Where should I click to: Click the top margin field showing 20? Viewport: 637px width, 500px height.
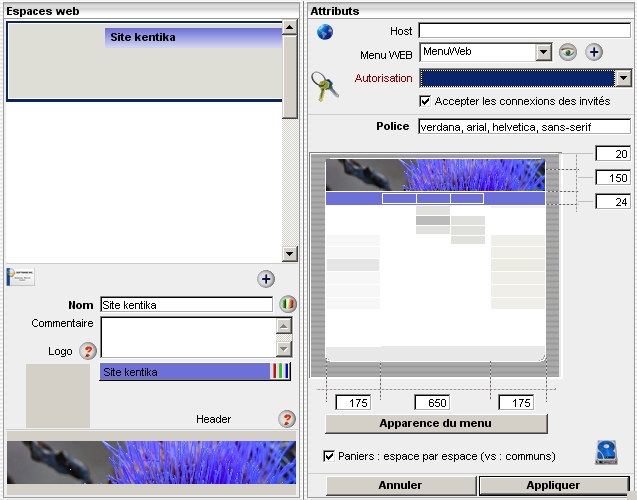pyautogui.click(x=613, y=154)
